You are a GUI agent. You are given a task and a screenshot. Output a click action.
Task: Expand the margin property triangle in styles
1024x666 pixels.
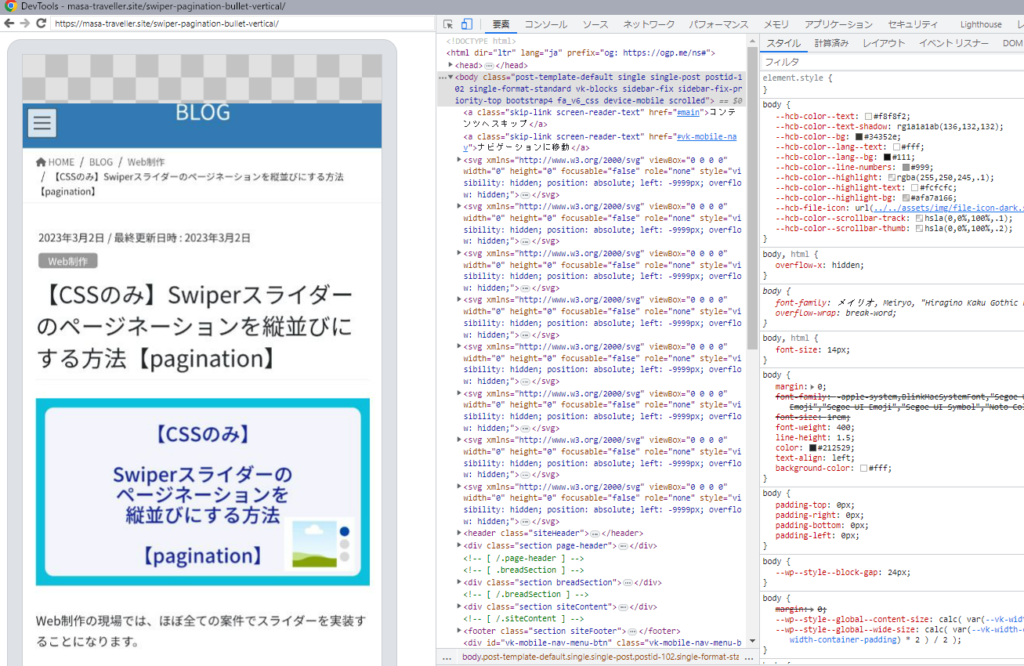click(x=813, y=387)
